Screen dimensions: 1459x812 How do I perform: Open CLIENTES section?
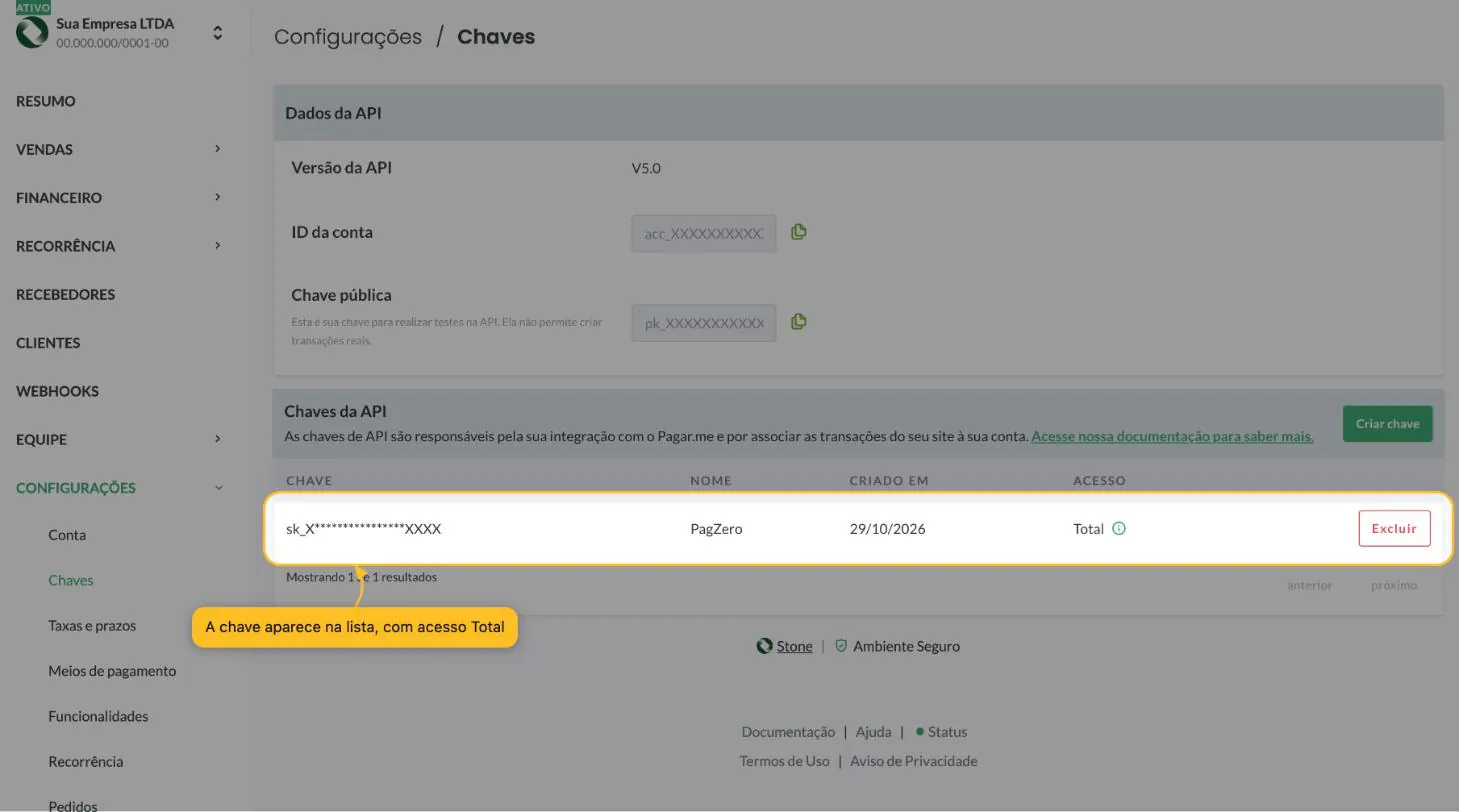pyautogui.click(x=48, y=343)
